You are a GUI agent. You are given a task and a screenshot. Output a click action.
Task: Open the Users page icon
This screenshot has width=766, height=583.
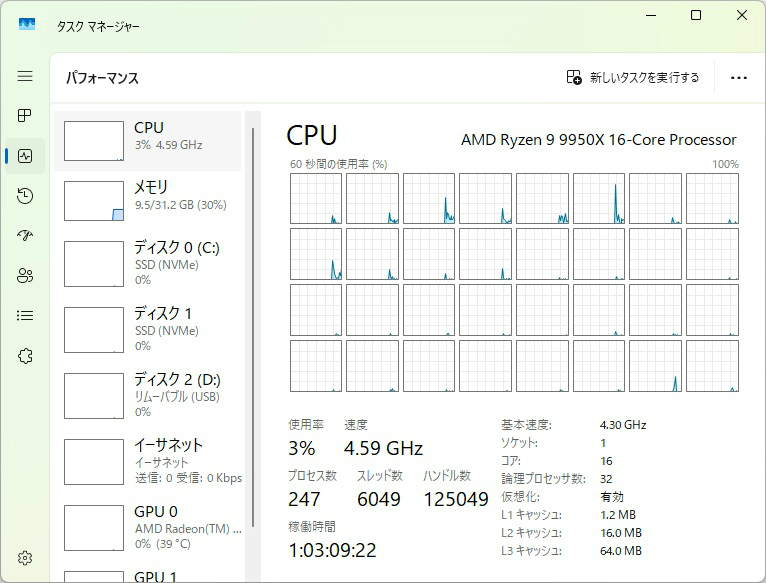pos(25,276)
